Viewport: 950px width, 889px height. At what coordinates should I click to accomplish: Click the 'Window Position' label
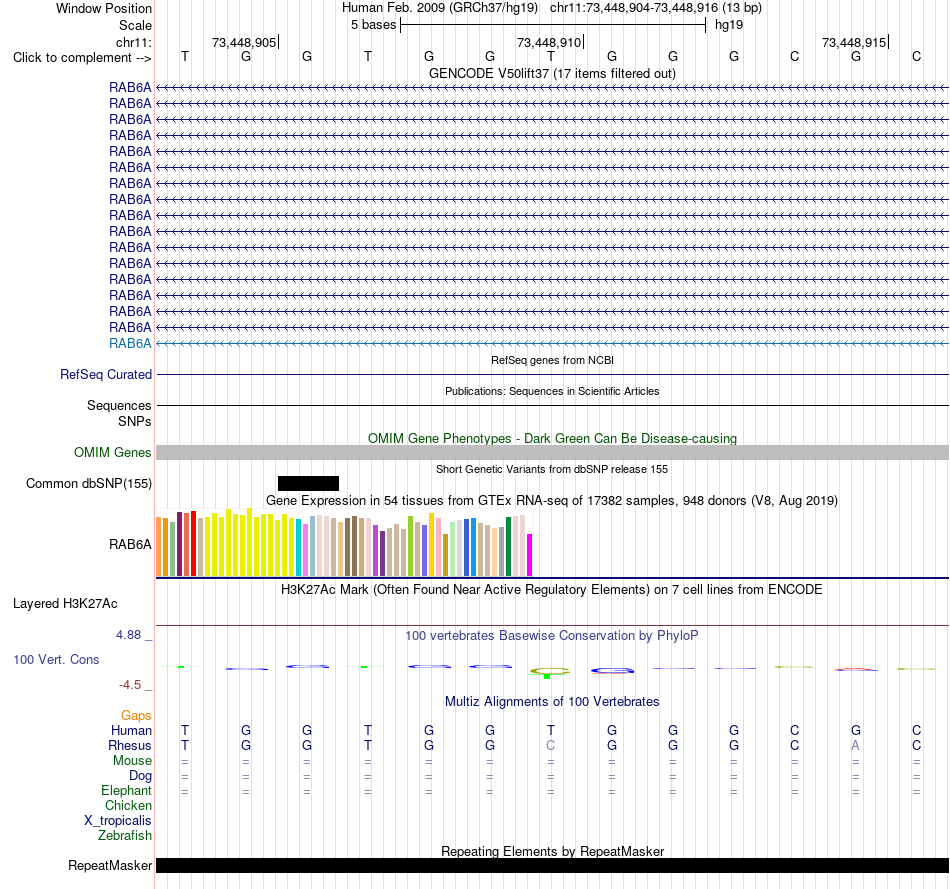104,8
